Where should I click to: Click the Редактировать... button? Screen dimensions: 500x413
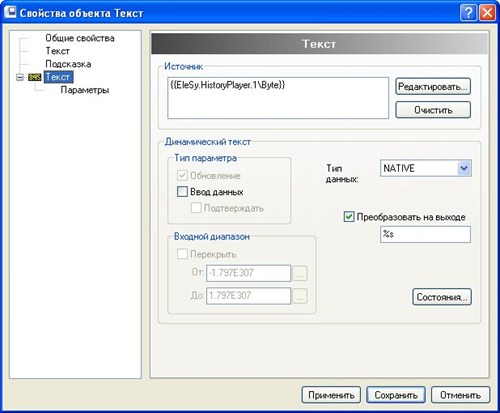[x=433, y=87]
